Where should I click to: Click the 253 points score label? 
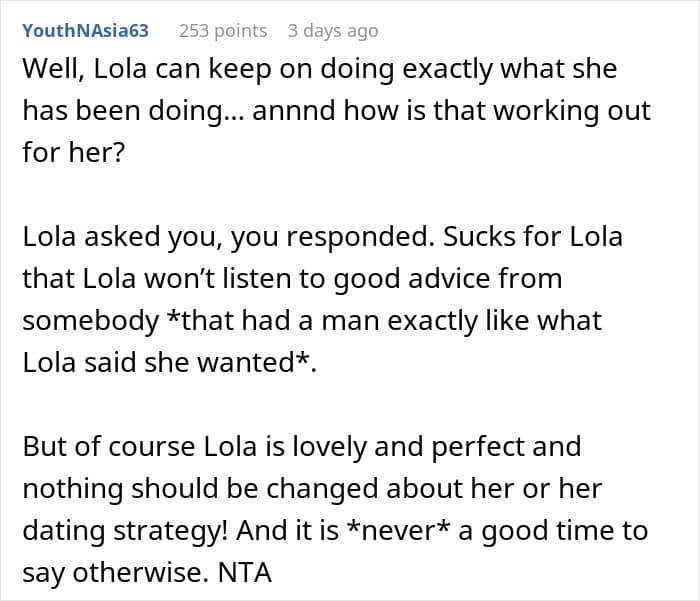[x=223, y=31]
